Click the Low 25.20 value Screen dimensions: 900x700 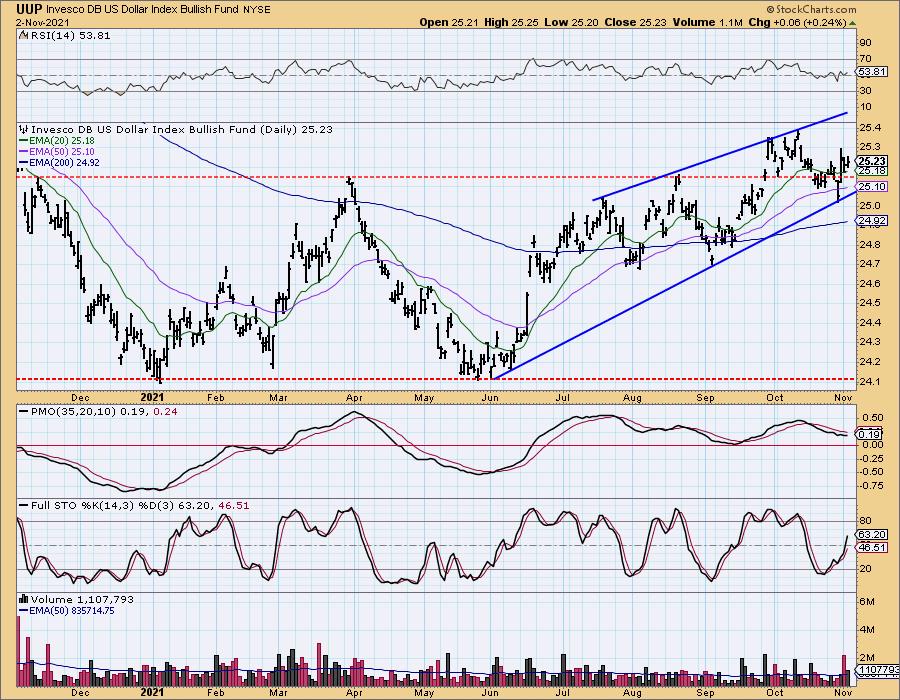(x=571, y=22)
